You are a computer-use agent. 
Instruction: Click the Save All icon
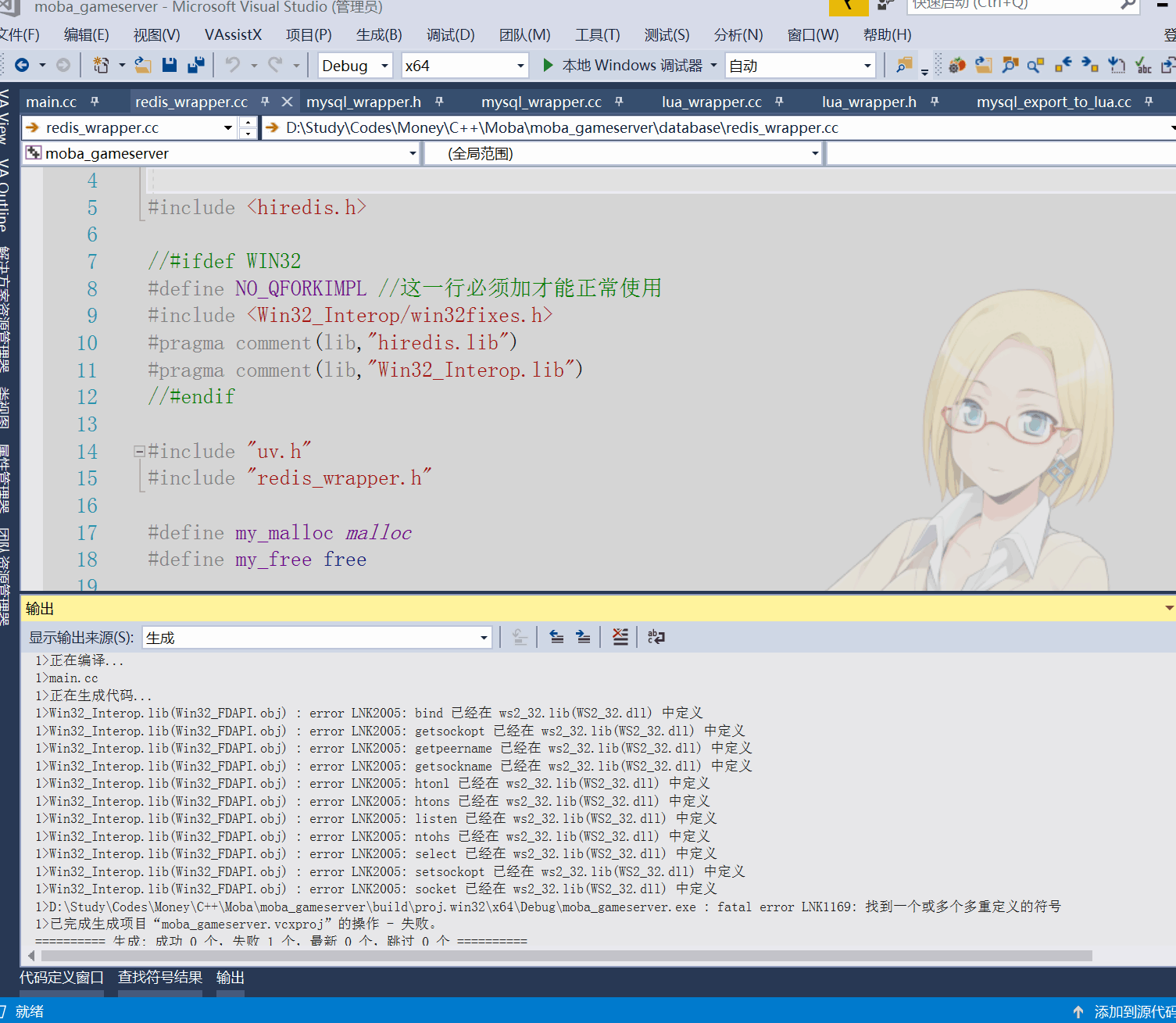pyautogui.click(x=196, y=66)
